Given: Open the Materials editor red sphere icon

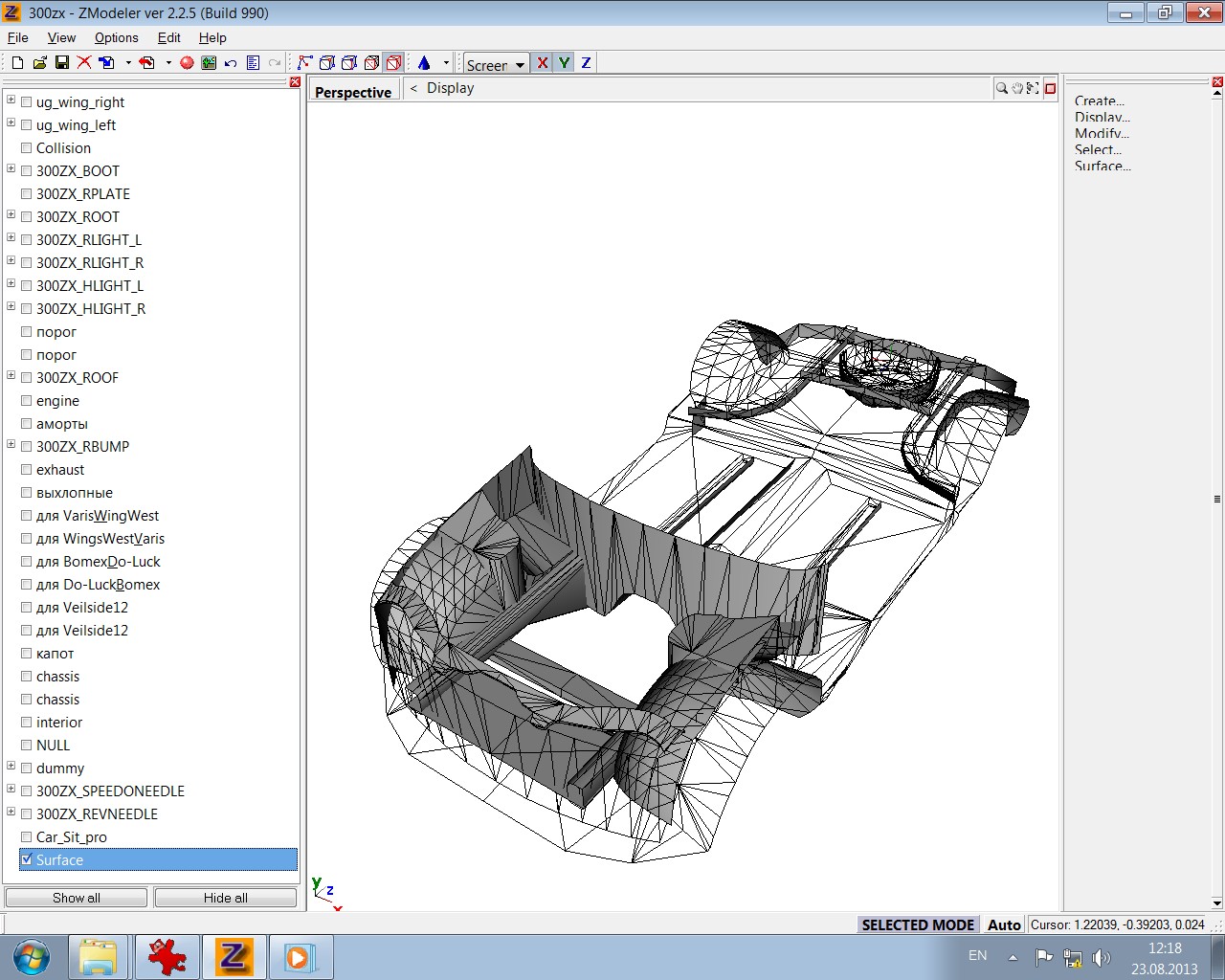Looking at the screenshot, I should point(187,63).
